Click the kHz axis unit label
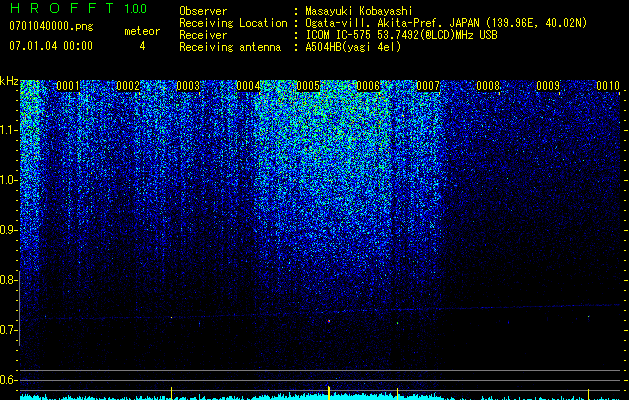Image resolution: width=629 pixels, height=400 pixels. (9, 81)
